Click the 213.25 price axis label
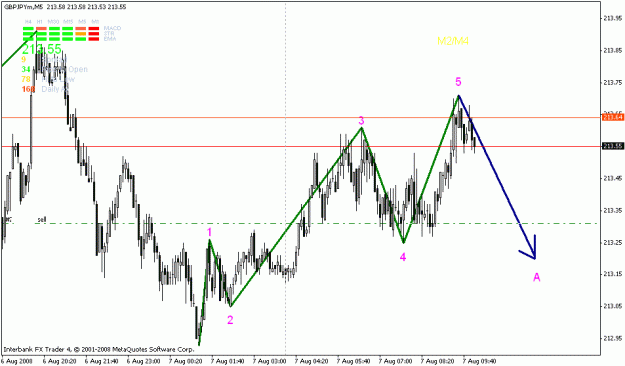The image size is (625, 366). tap(613, 242)
